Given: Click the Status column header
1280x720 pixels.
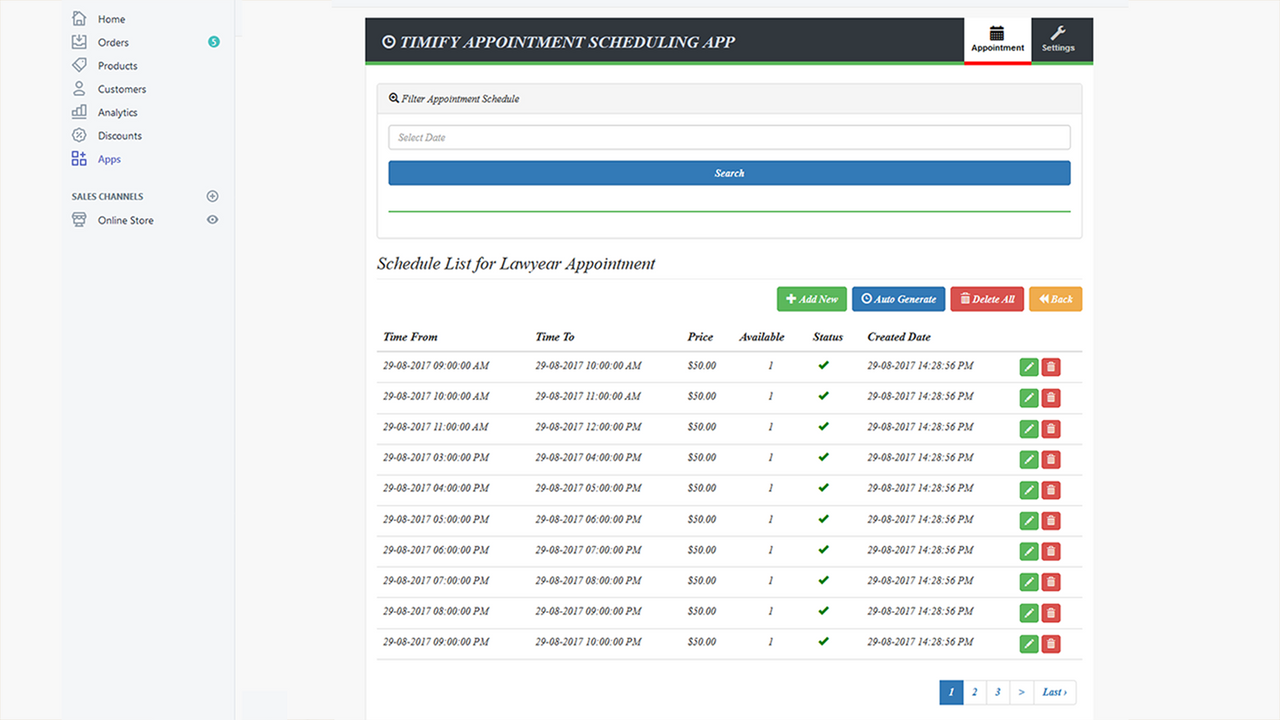Looking at the screenshot, I should click(x=828, y=337).
